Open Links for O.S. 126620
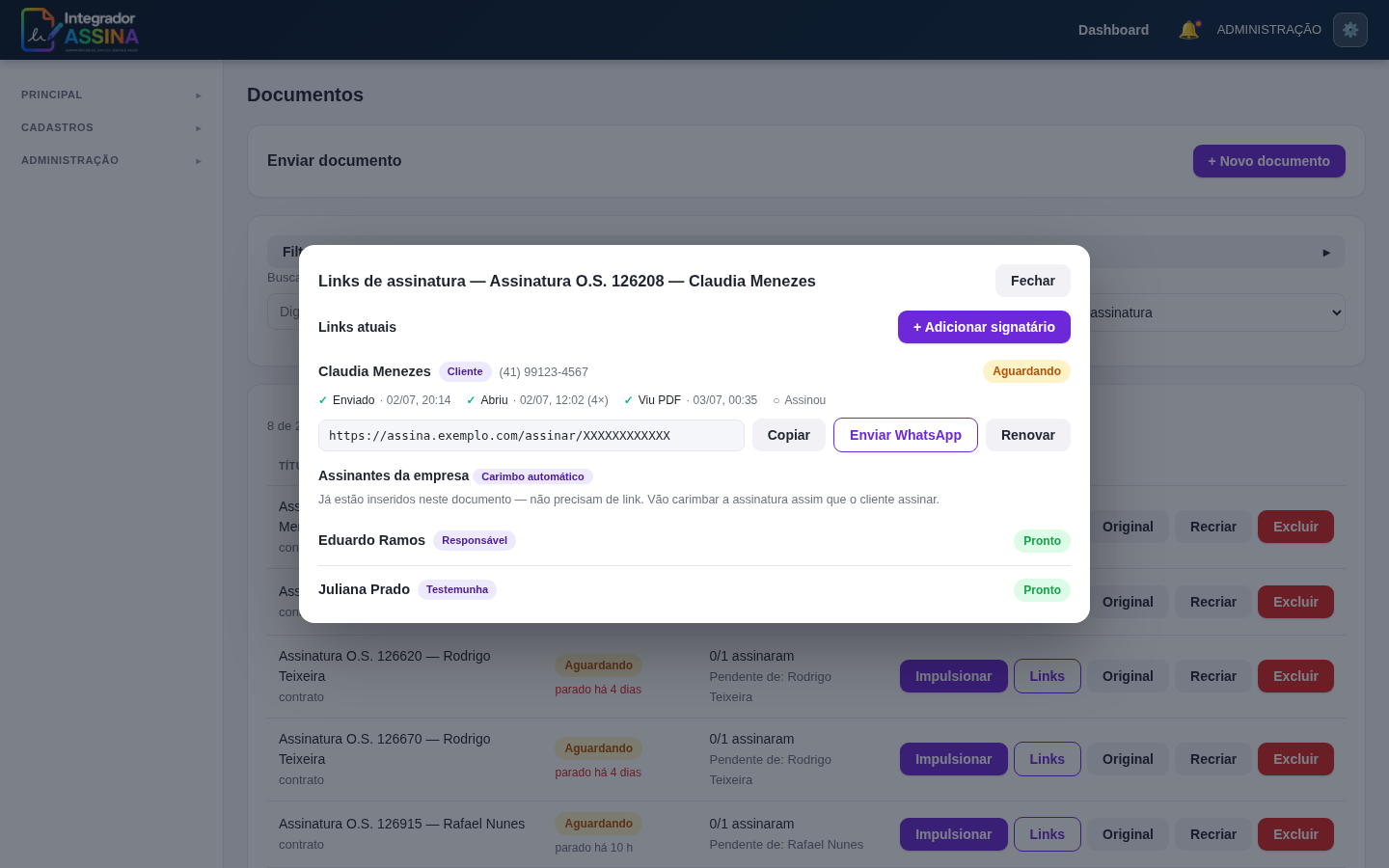 click(1047, 676)
